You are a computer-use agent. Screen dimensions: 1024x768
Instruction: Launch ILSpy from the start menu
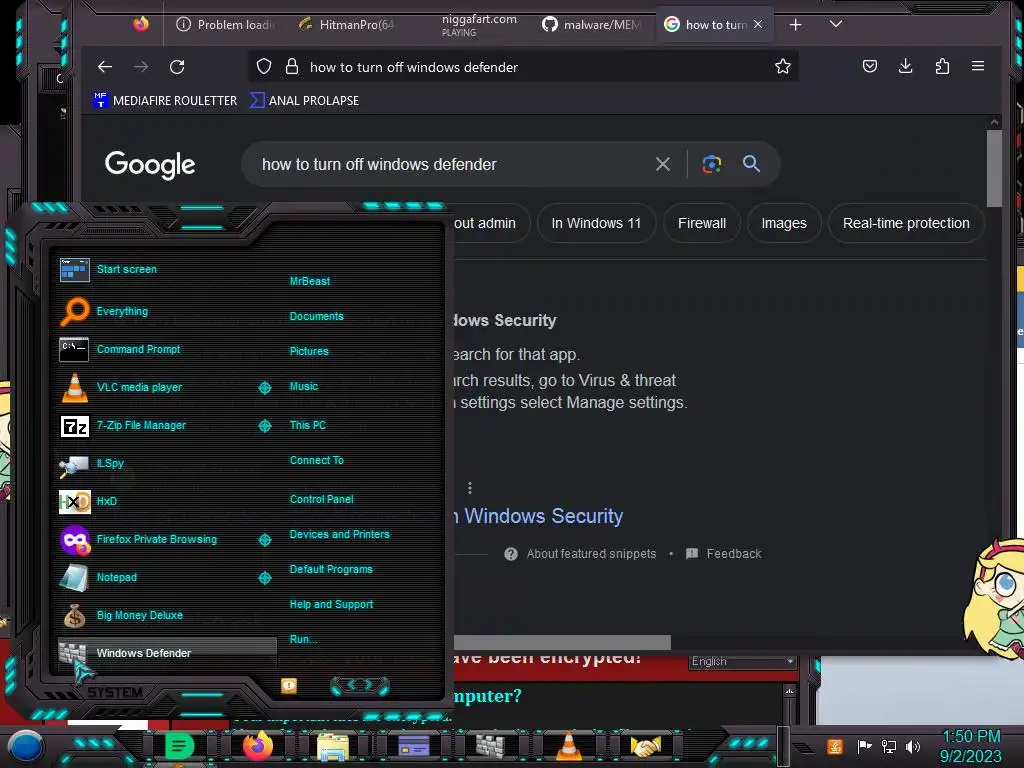(x=110, y=463)
